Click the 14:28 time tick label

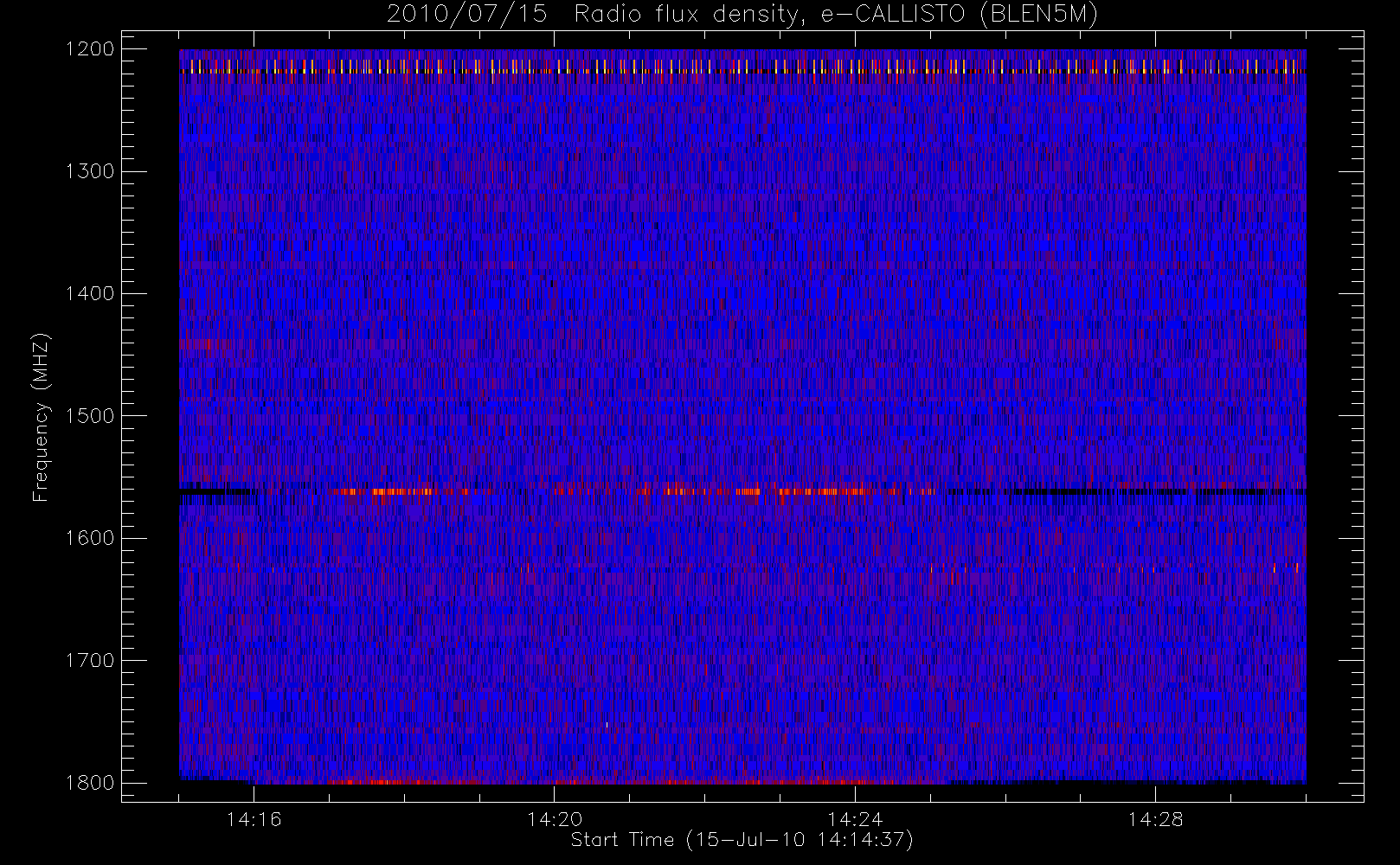click(1155, 819)
